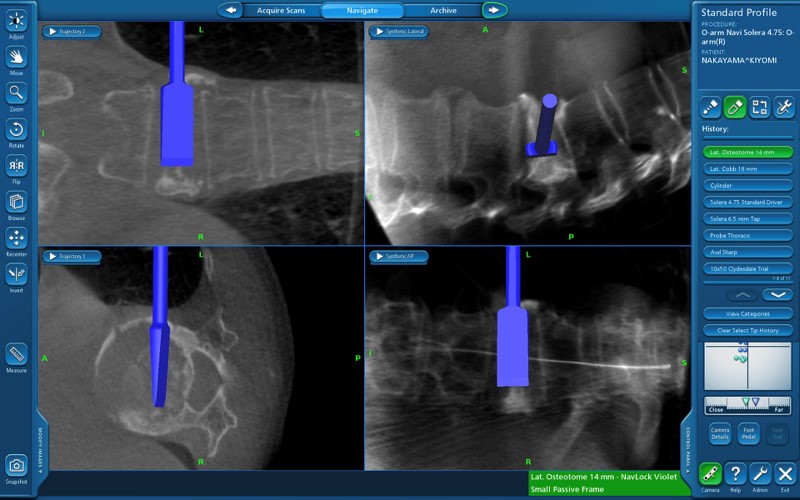Select Solera 4.75 Standard Driver

tap(747, 202)
